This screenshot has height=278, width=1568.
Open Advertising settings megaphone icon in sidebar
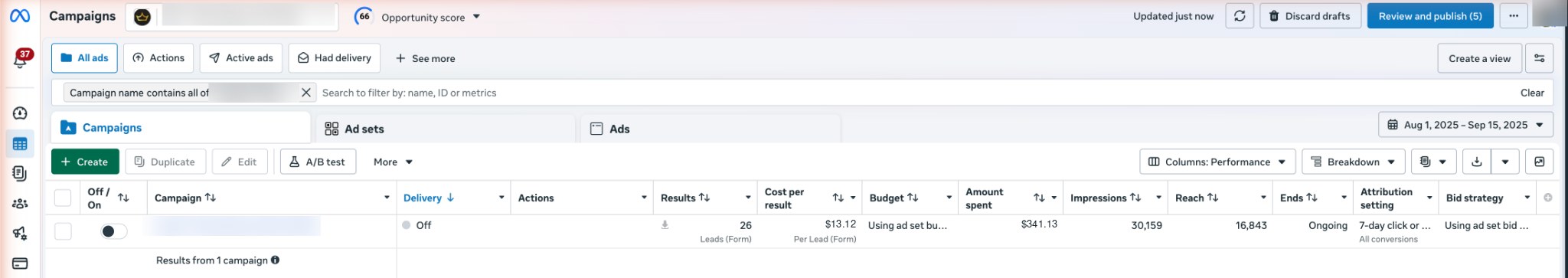(20, 234)
